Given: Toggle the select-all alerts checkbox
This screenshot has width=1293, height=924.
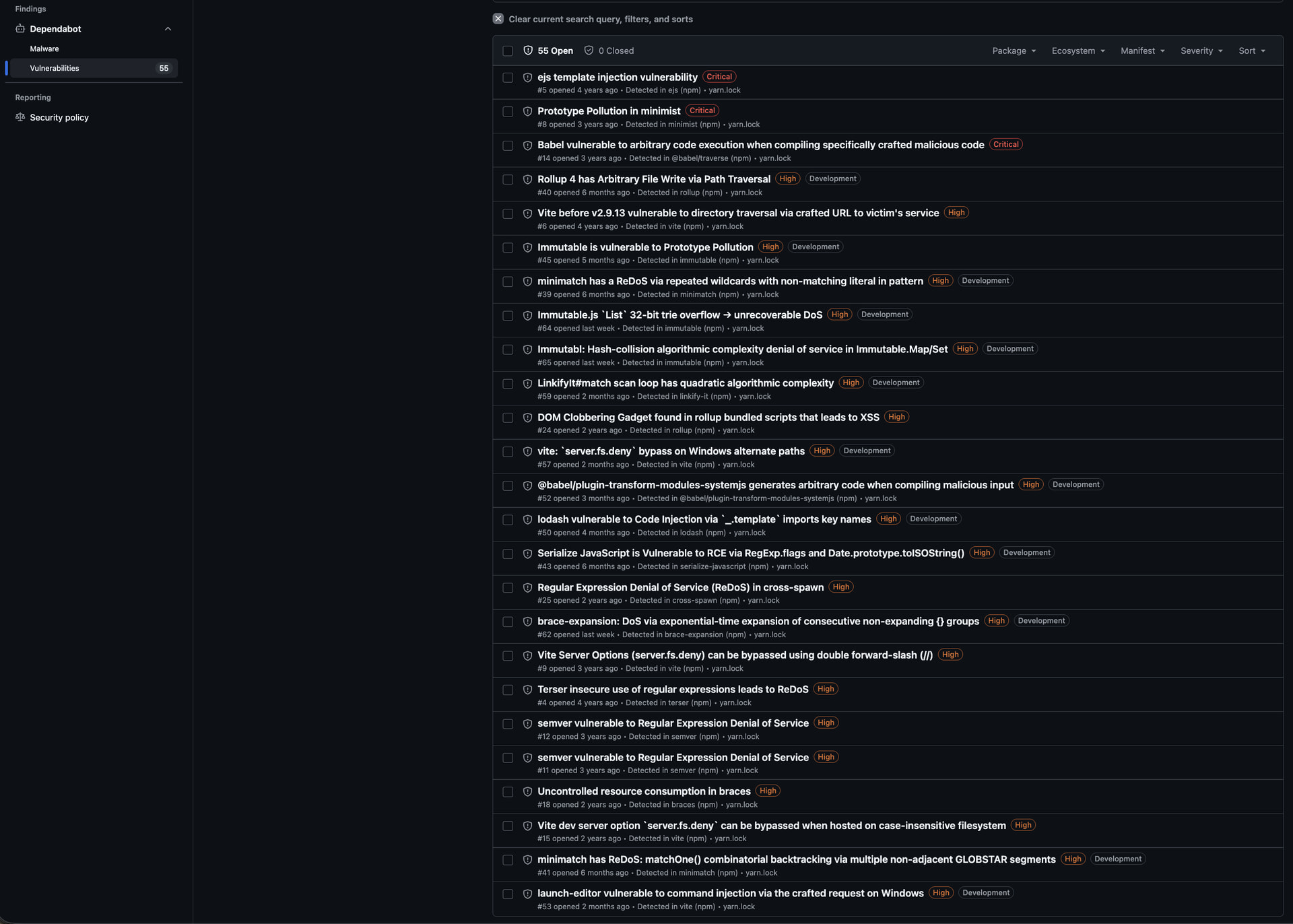Looking at the screenshot, I should 508,51.
